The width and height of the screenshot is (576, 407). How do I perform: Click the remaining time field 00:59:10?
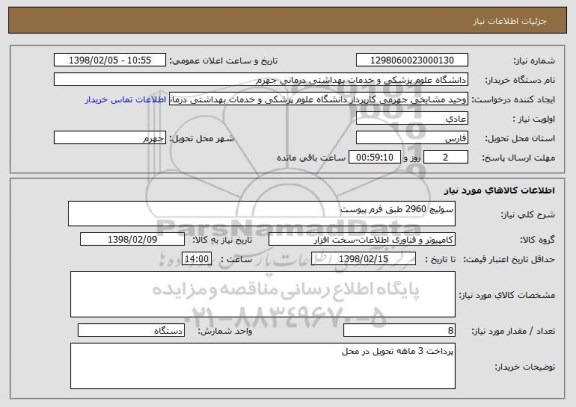374,158
